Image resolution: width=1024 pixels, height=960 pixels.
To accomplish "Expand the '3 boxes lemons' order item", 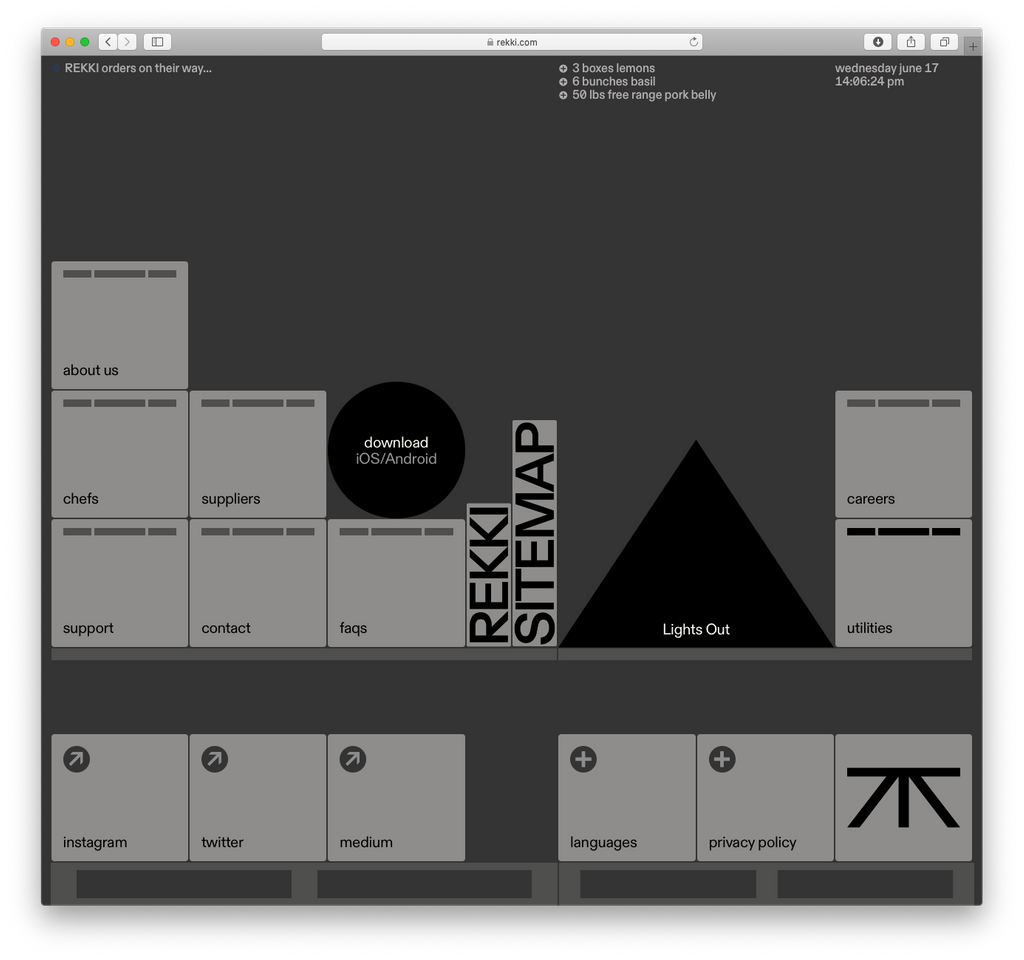I will point(563,69).
